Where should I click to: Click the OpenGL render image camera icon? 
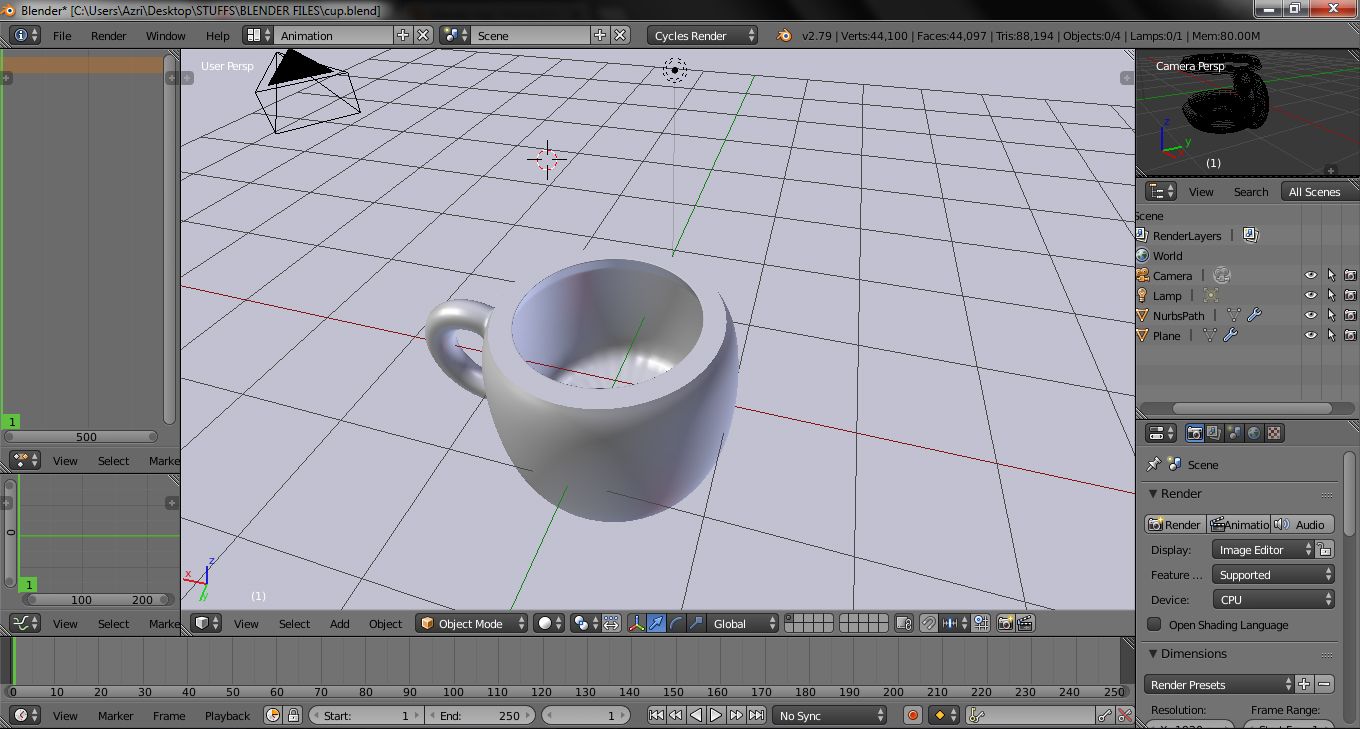1005,623
